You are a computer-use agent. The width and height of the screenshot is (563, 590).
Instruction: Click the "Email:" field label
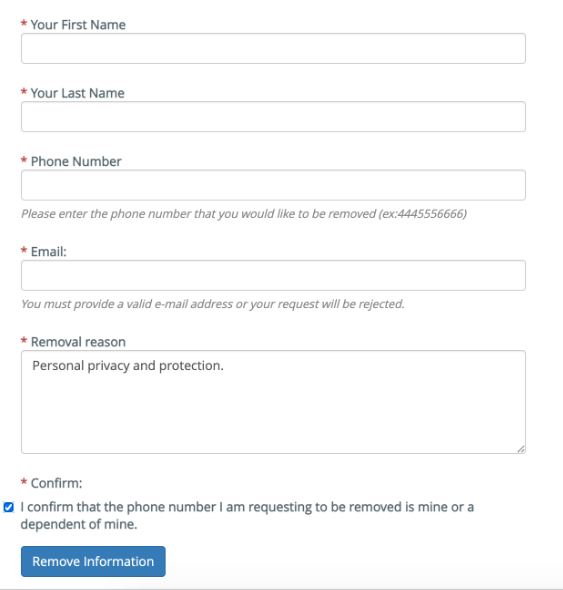pos(49,252)
